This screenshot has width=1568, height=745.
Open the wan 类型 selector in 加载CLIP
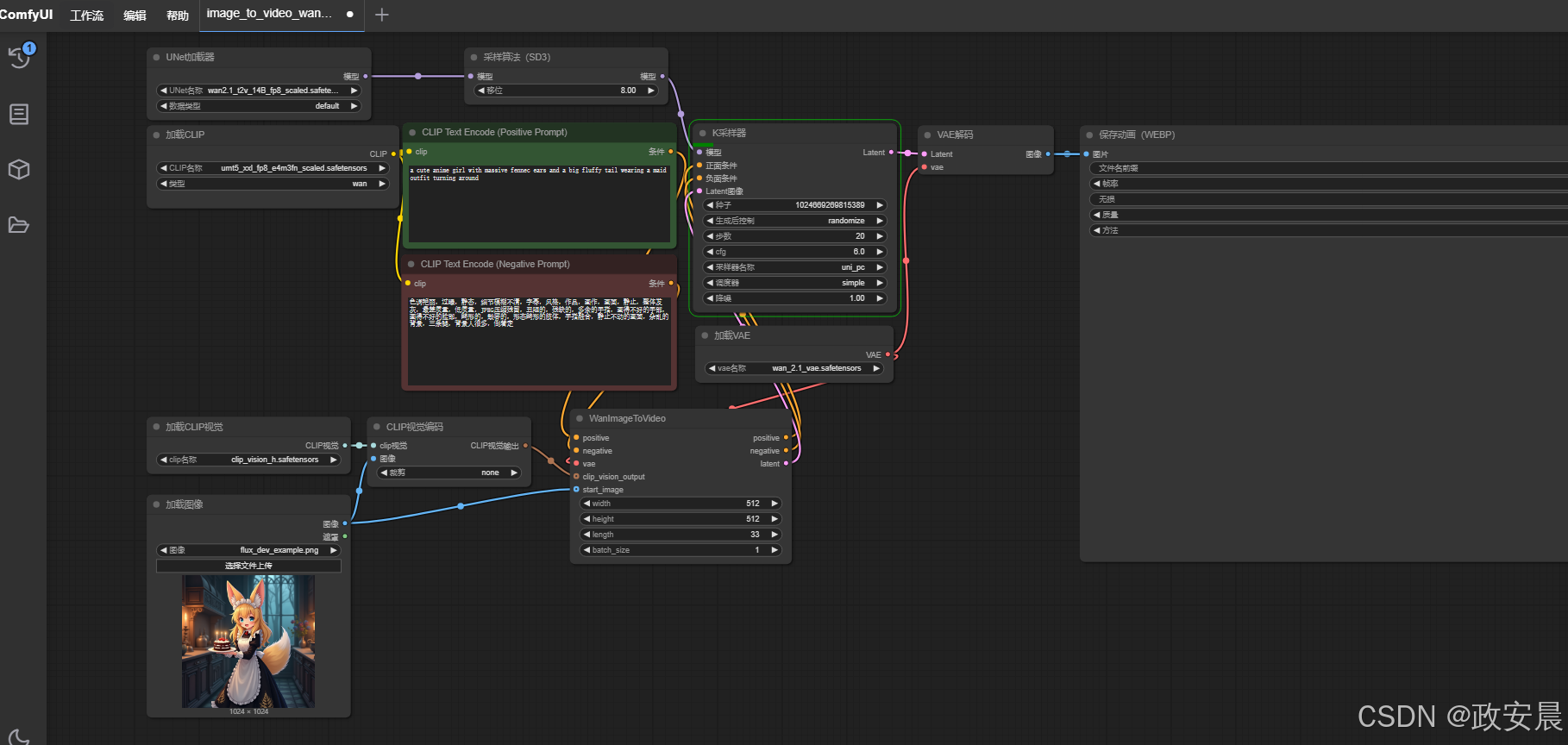point(273,184)
